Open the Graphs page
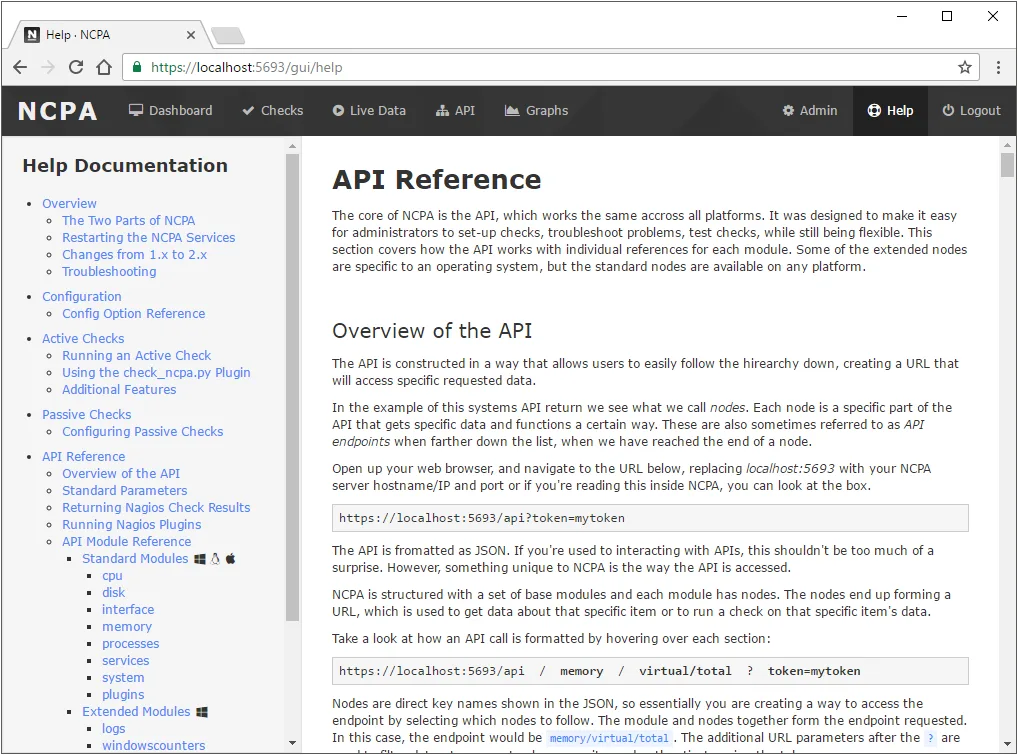Viewport: 1018px width, 755px height. coord(536,110)
